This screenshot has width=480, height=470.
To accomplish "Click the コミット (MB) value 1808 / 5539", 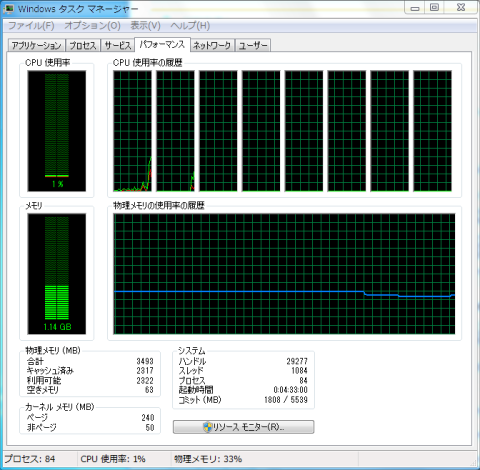I will tap(286, 400).
